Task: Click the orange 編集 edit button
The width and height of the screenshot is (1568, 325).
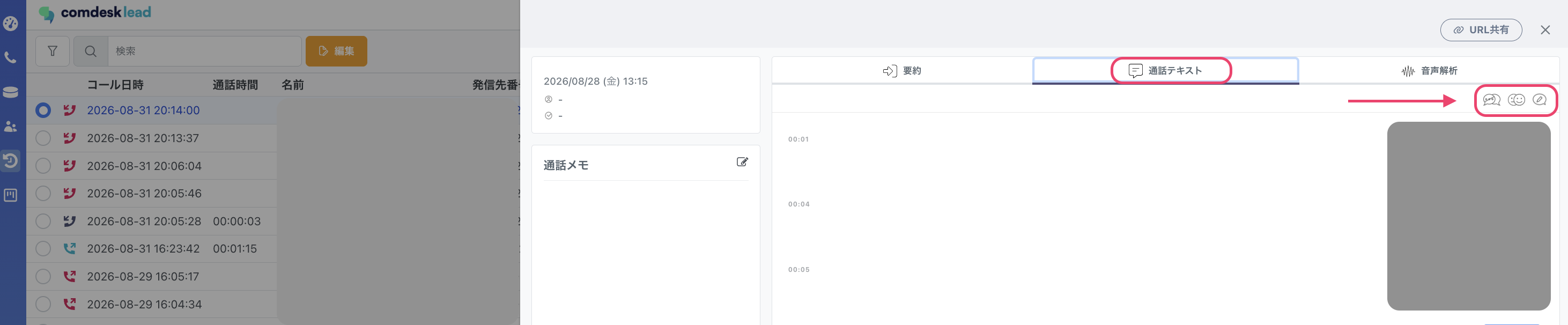Action: 337,51
